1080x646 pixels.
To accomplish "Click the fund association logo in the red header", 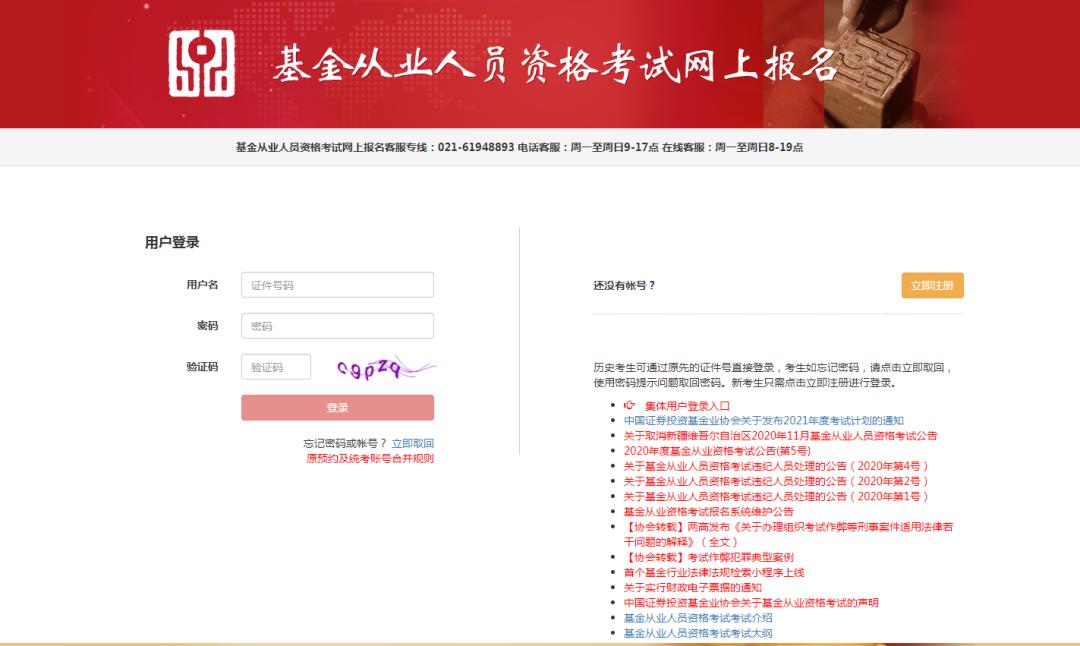I will 200,63.
